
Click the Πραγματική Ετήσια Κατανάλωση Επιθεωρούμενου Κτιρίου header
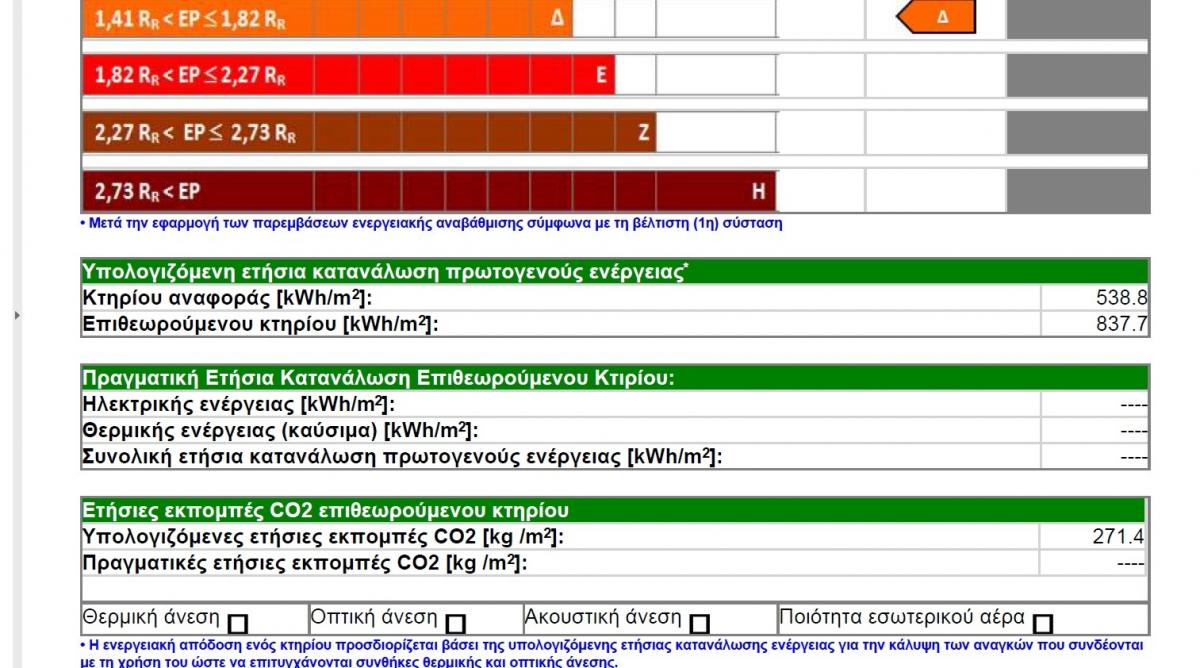click(615, 378)
